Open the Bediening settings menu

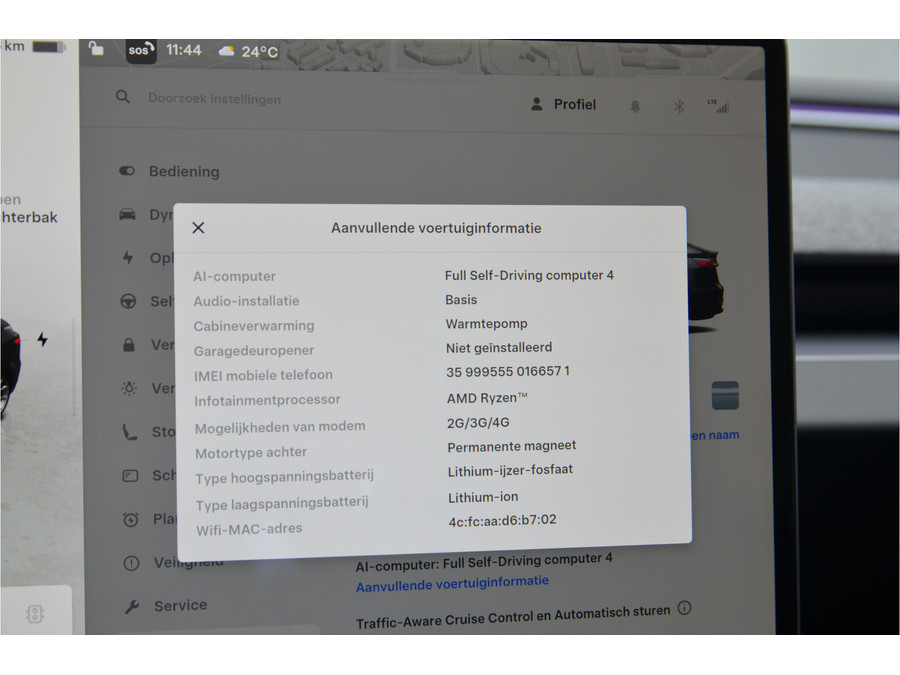tap(184, 172)
